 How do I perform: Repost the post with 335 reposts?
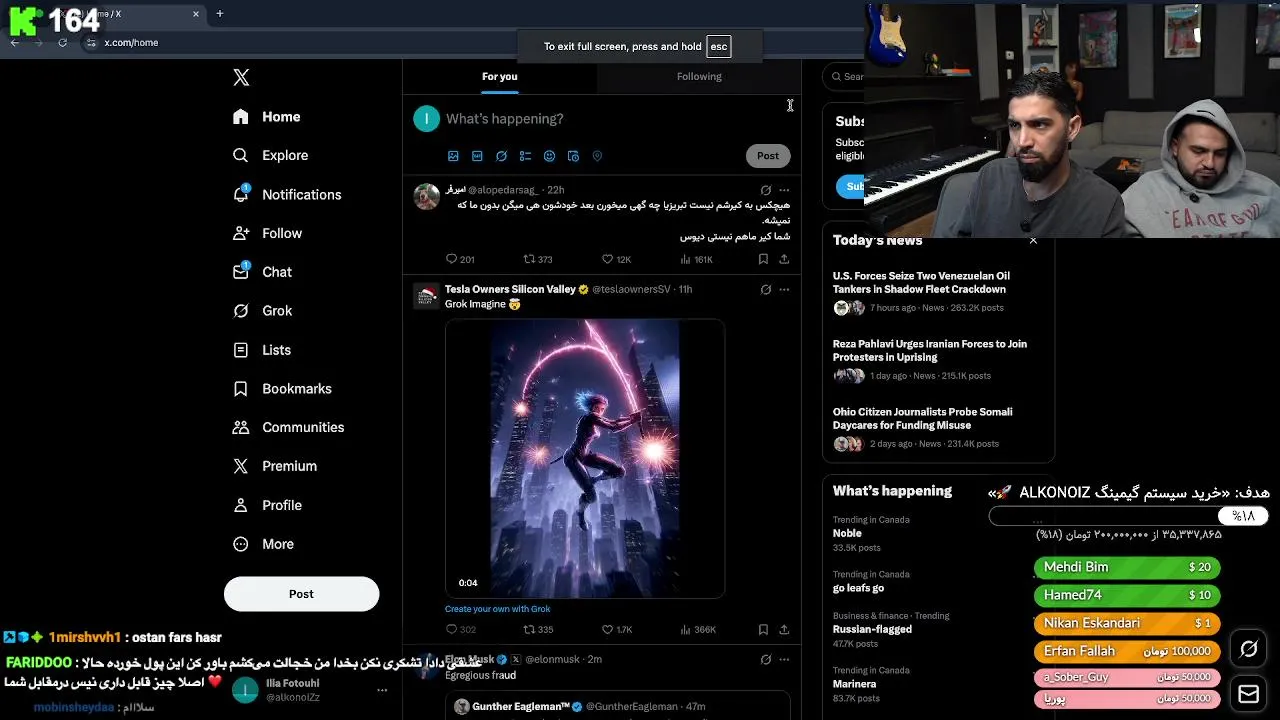click(538, 630)
